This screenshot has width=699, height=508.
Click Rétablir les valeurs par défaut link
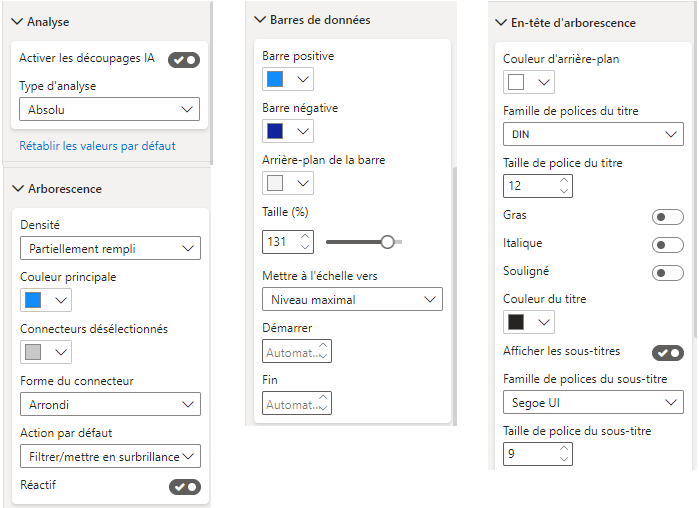point(97,146)
